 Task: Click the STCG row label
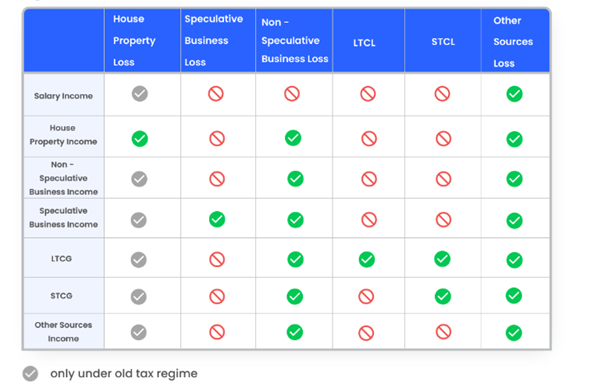pos(61,296)
